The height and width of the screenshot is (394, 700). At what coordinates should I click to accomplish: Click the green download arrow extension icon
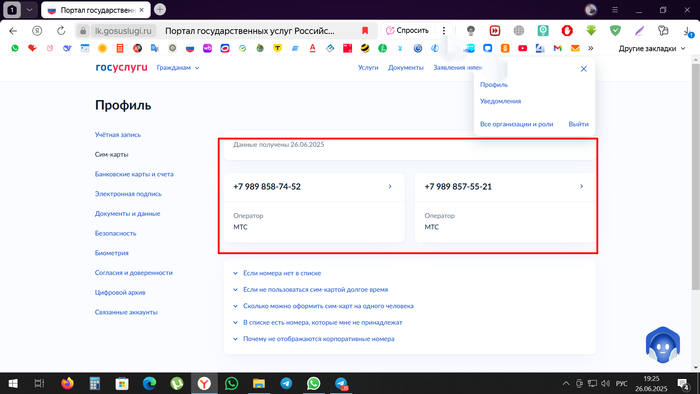(x=591, y=31)
